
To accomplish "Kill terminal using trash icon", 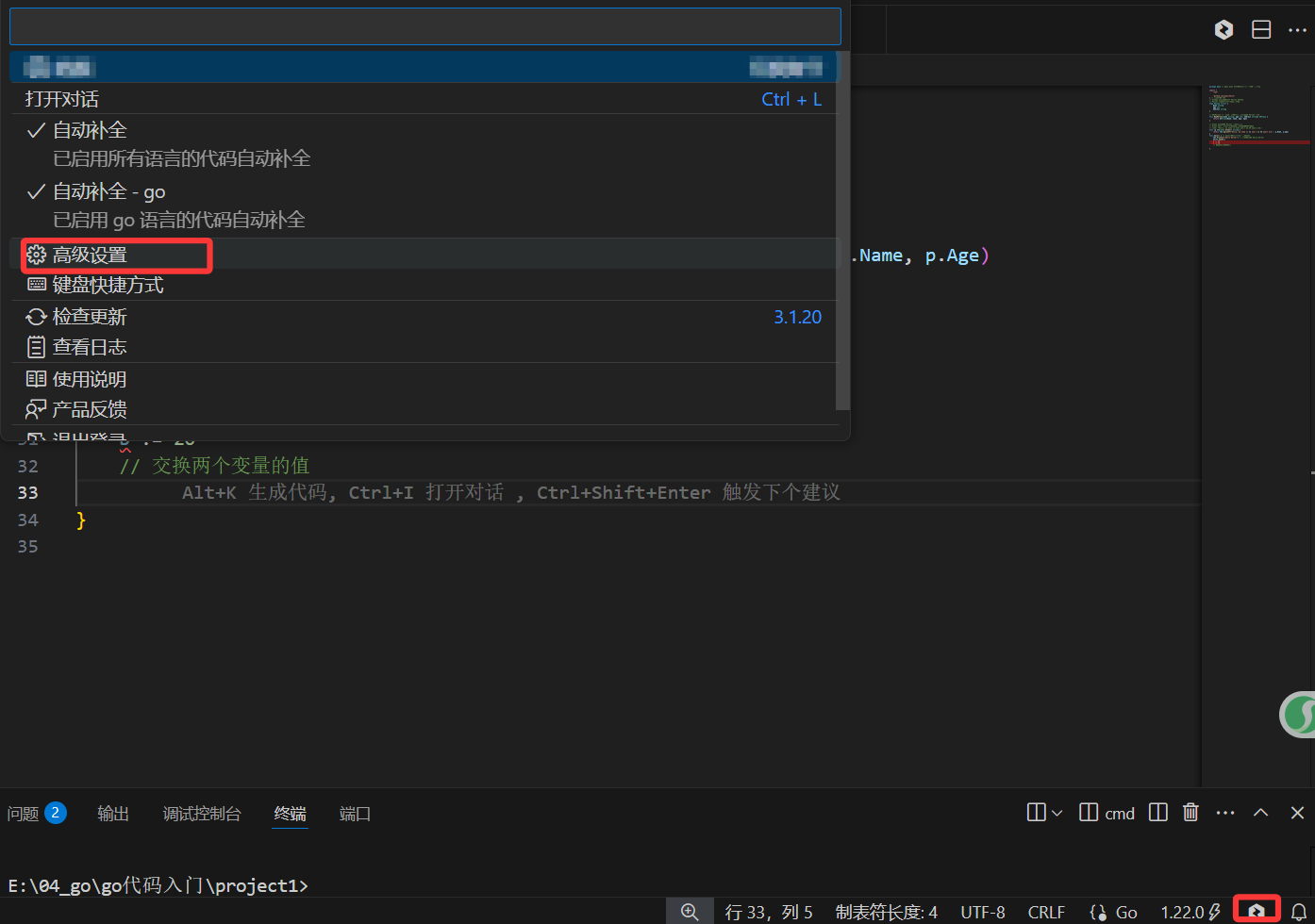I will 1190,812.
